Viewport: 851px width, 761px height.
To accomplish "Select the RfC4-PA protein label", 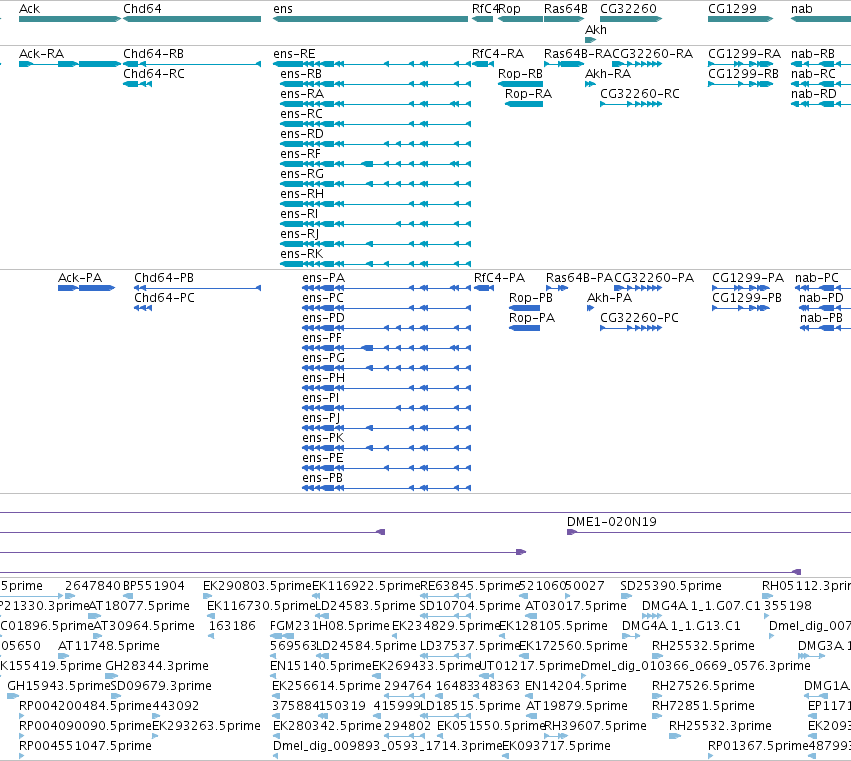I will [499, 278].
